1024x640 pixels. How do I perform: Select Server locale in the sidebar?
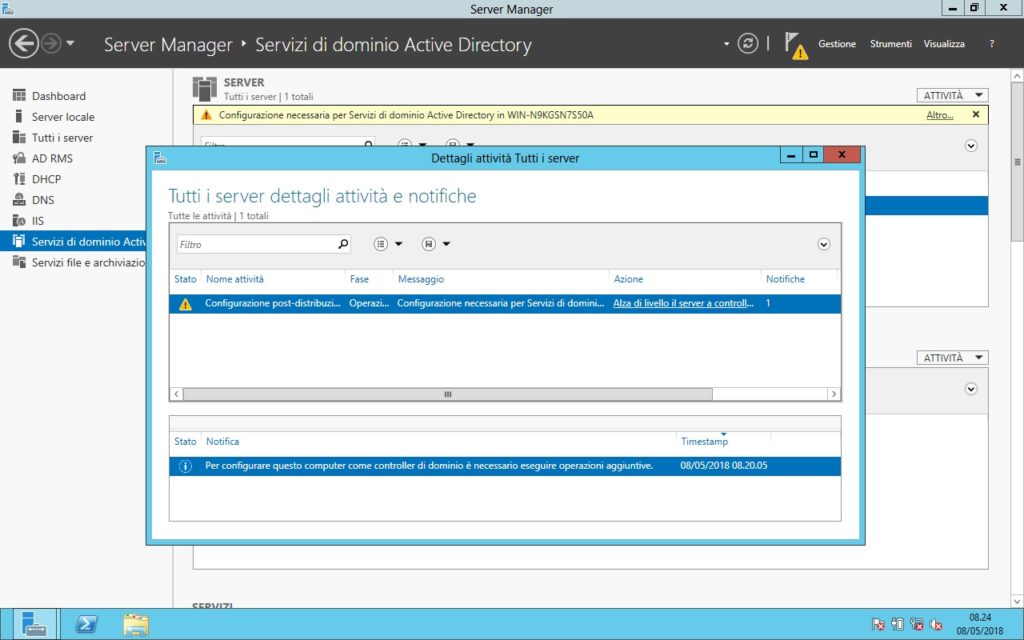pyautogui.click(x=63, y=117)
